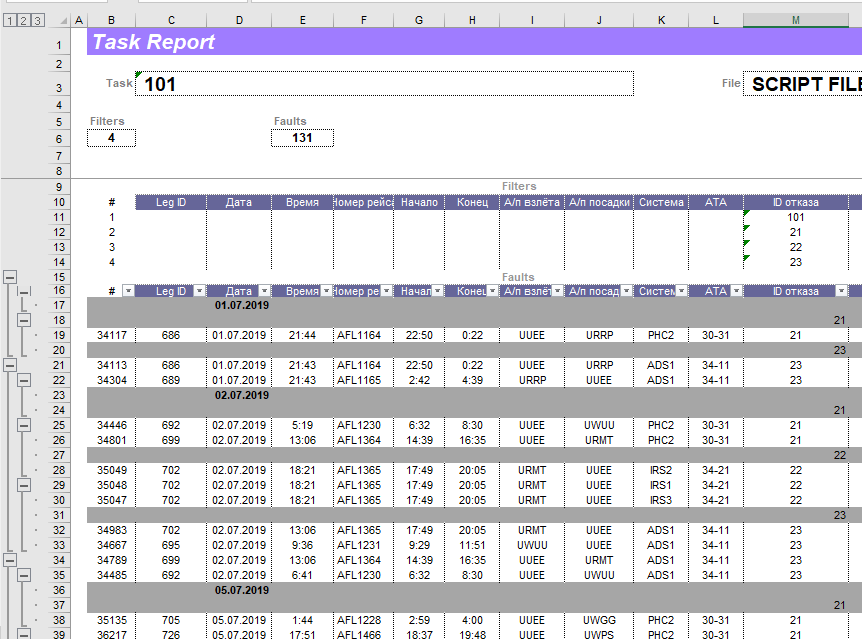Click the filter icon on the Конец column header
Viewport: 862px width, 639px height.
[x=493, y=289]
